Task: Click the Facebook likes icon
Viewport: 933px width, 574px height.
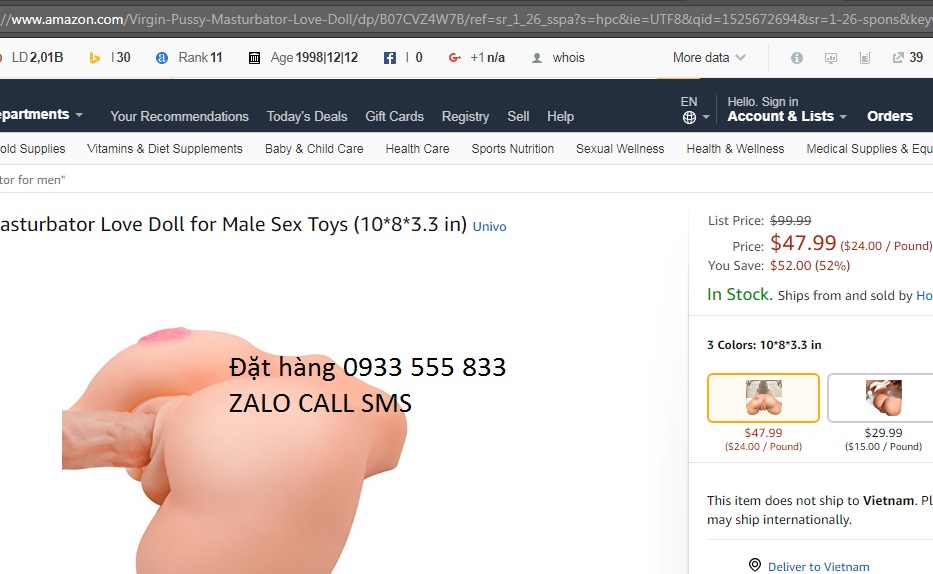Action: (390, 58)
